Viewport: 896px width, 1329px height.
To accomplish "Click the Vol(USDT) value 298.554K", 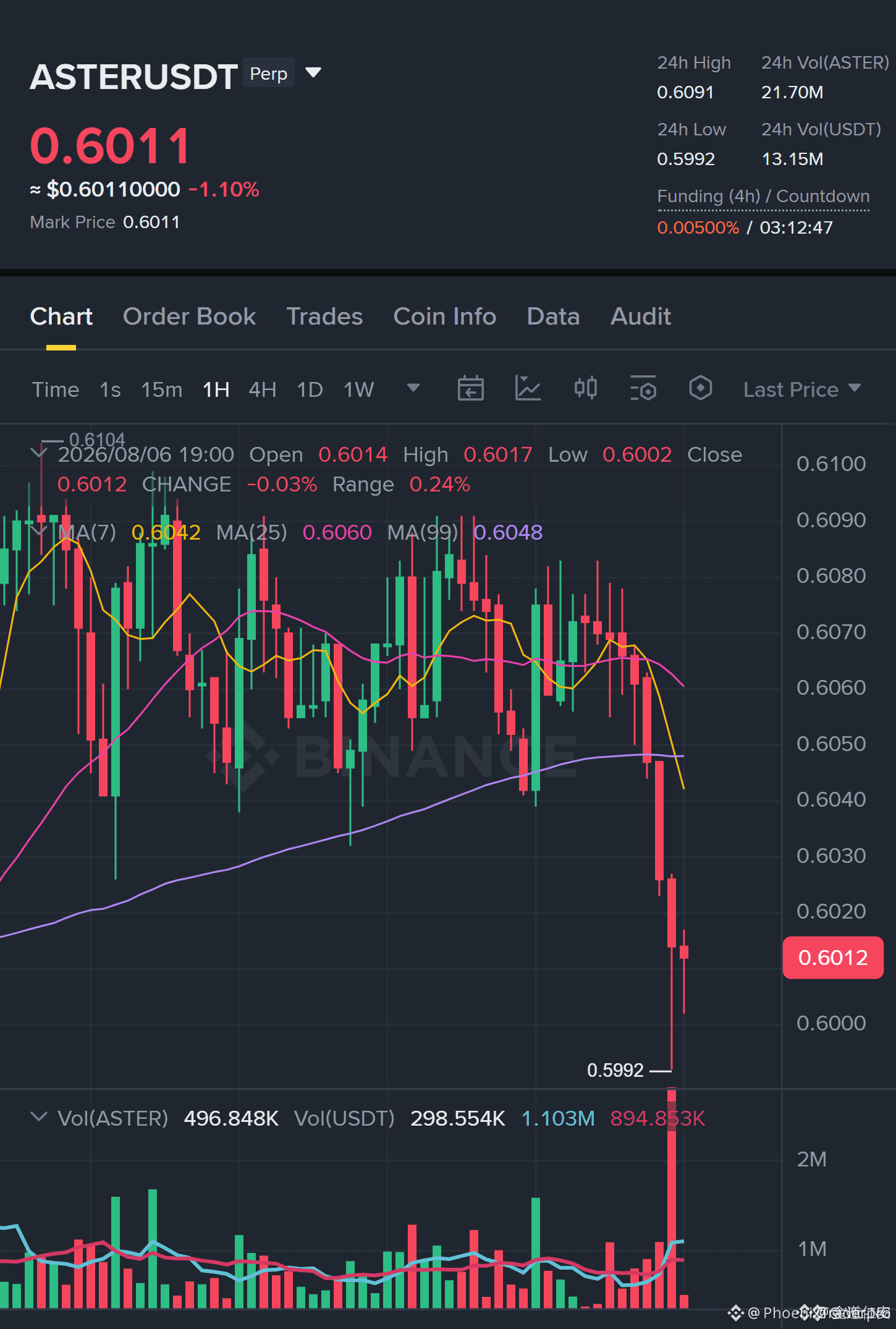I will (x=458, y=1118).
